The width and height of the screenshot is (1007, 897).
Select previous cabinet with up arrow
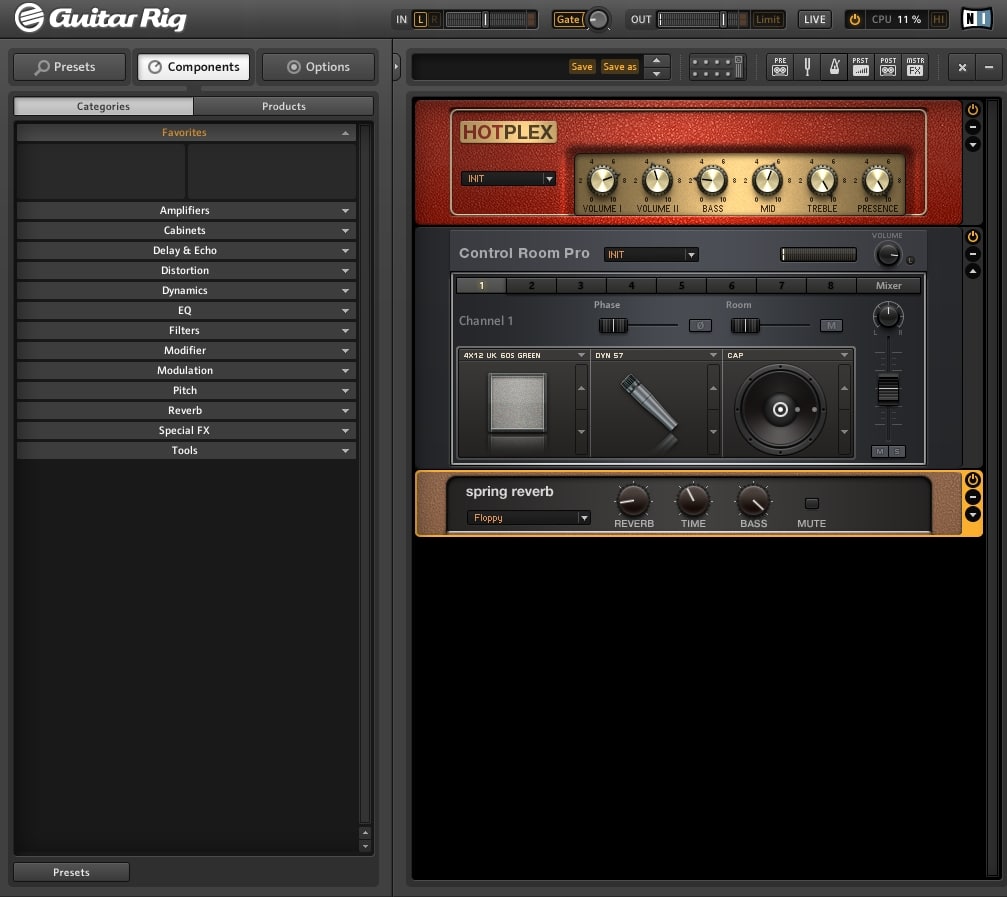click(581, 388)
